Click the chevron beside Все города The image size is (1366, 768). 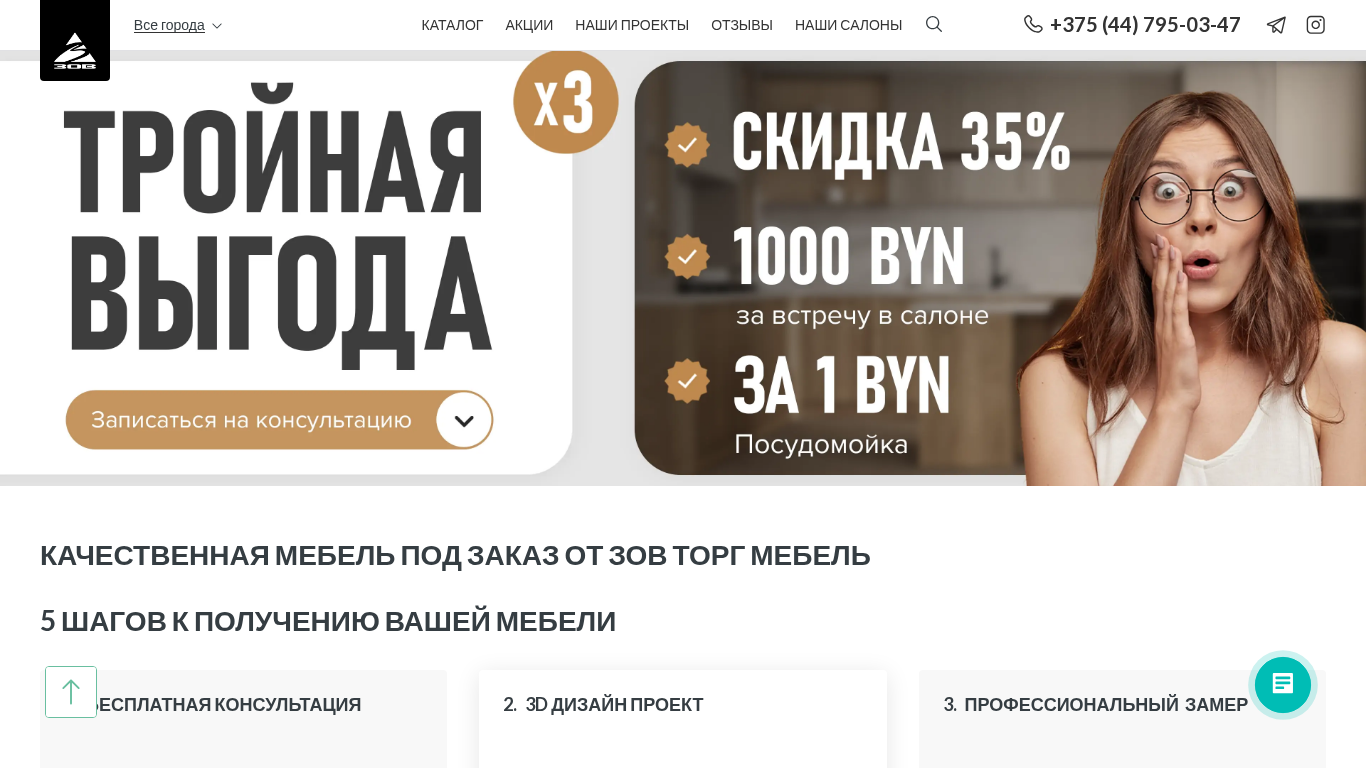tap(217, 26)
